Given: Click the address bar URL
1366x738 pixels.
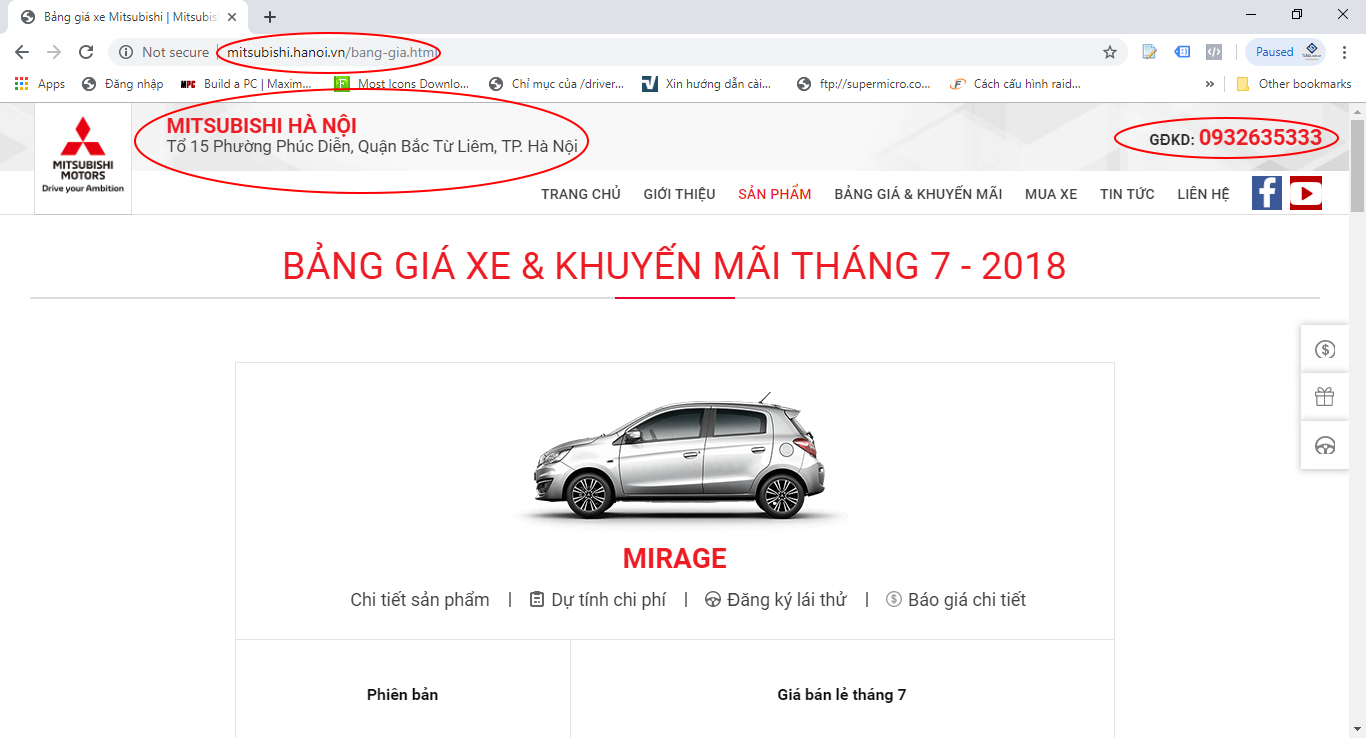Looking at the screenshot, I should 332,52.
